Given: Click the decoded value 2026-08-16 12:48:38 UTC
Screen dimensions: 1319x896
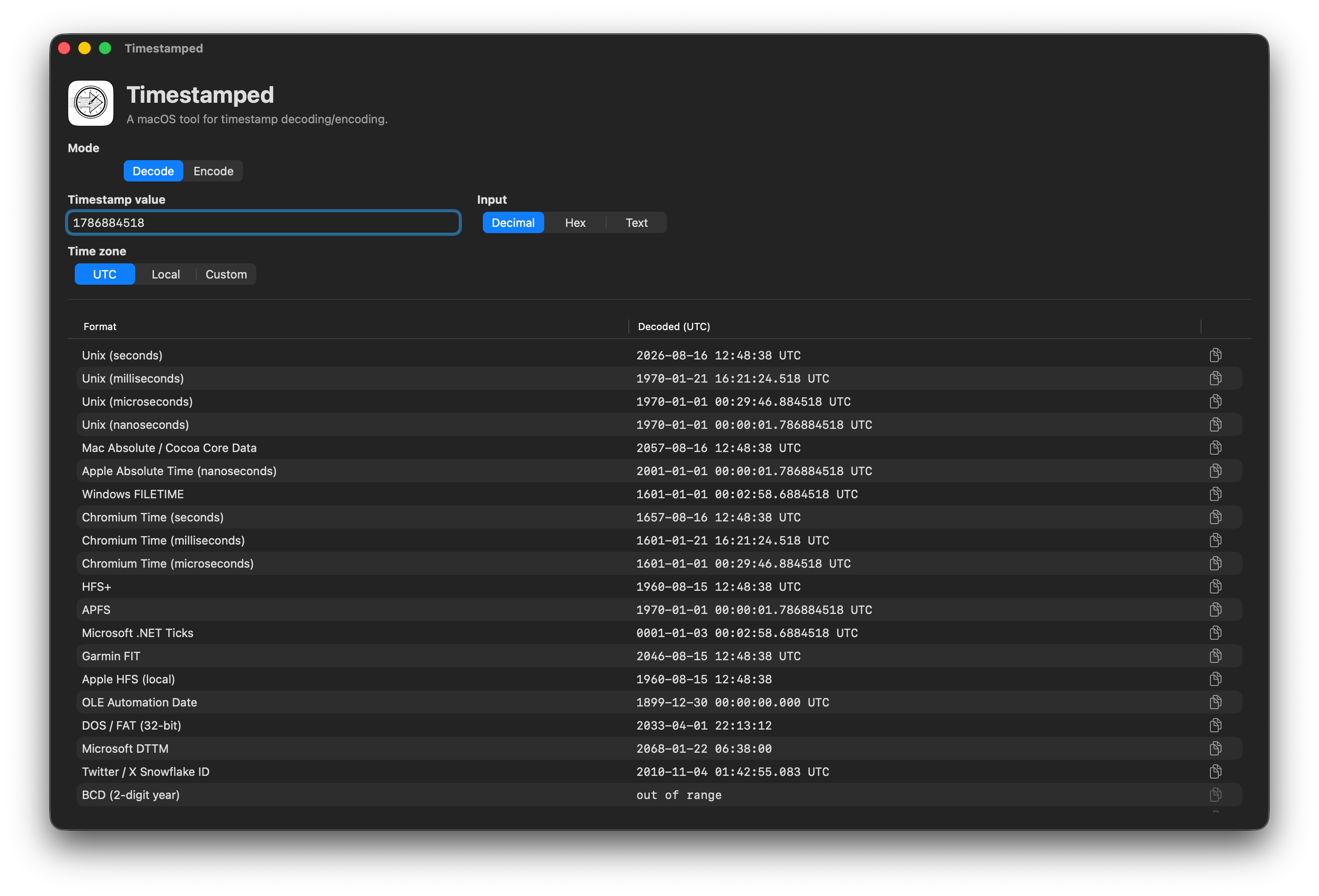Looking at the screenshot, I should click(718, 355).
